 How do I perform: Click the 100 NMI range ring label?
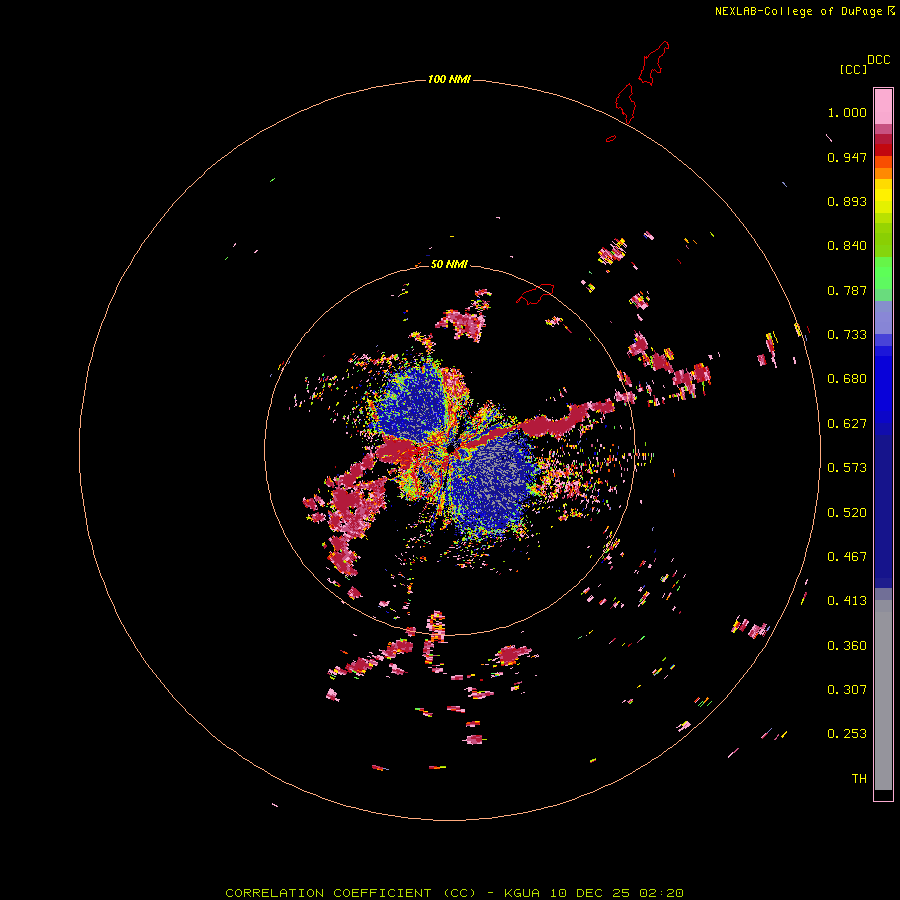tap(449, 79)
